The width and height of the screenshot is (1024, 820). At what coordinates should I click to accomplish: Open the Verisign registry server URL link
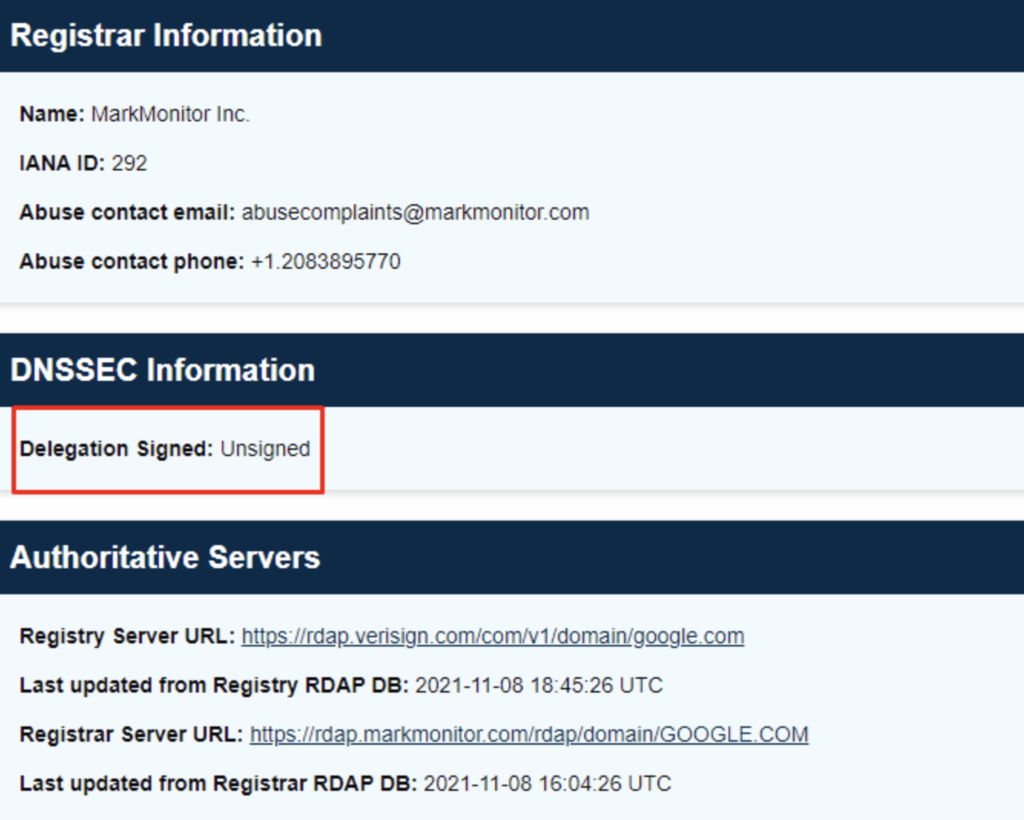[490, 636]
